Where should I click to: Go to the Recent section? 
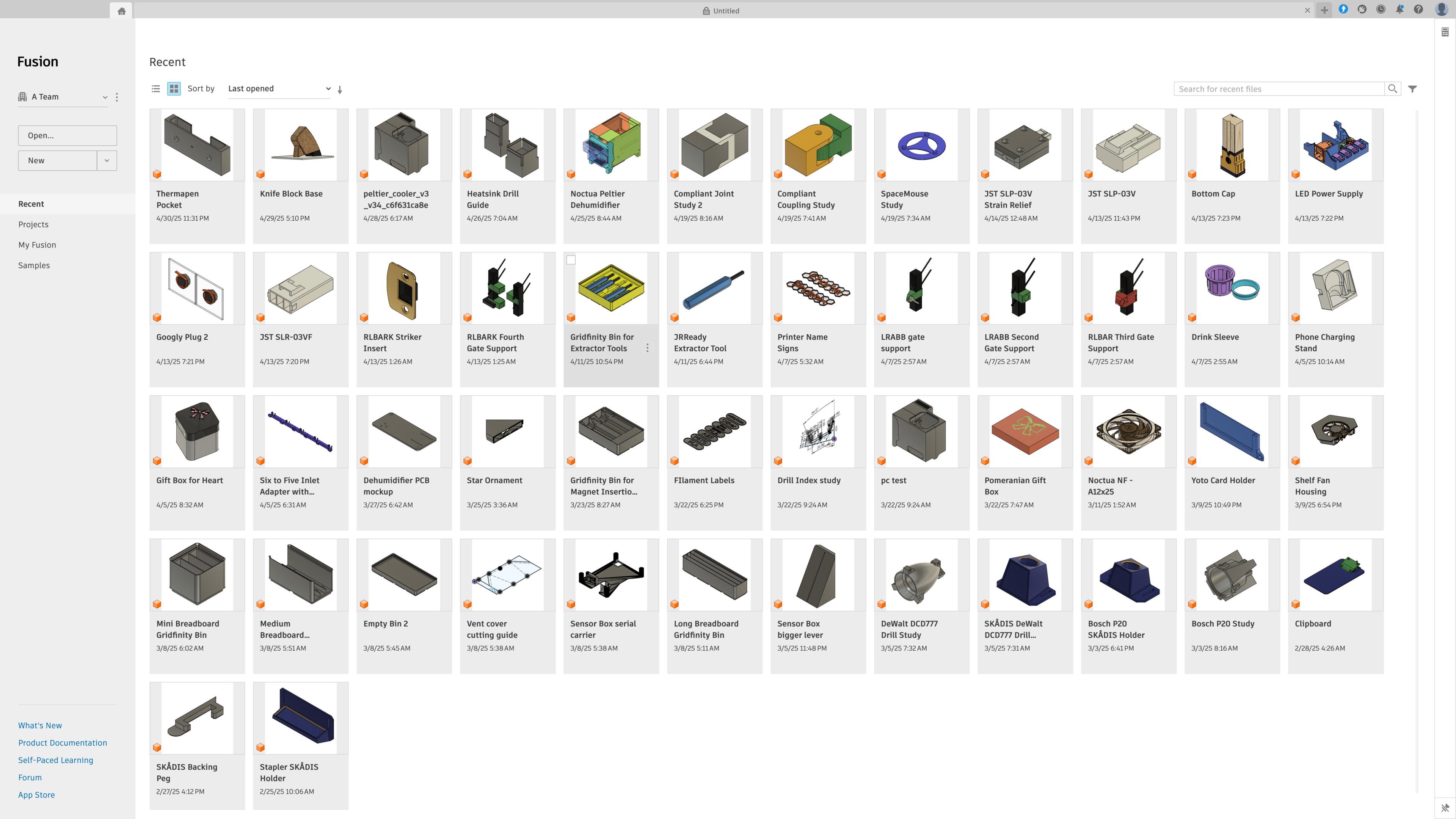(67, 204)
